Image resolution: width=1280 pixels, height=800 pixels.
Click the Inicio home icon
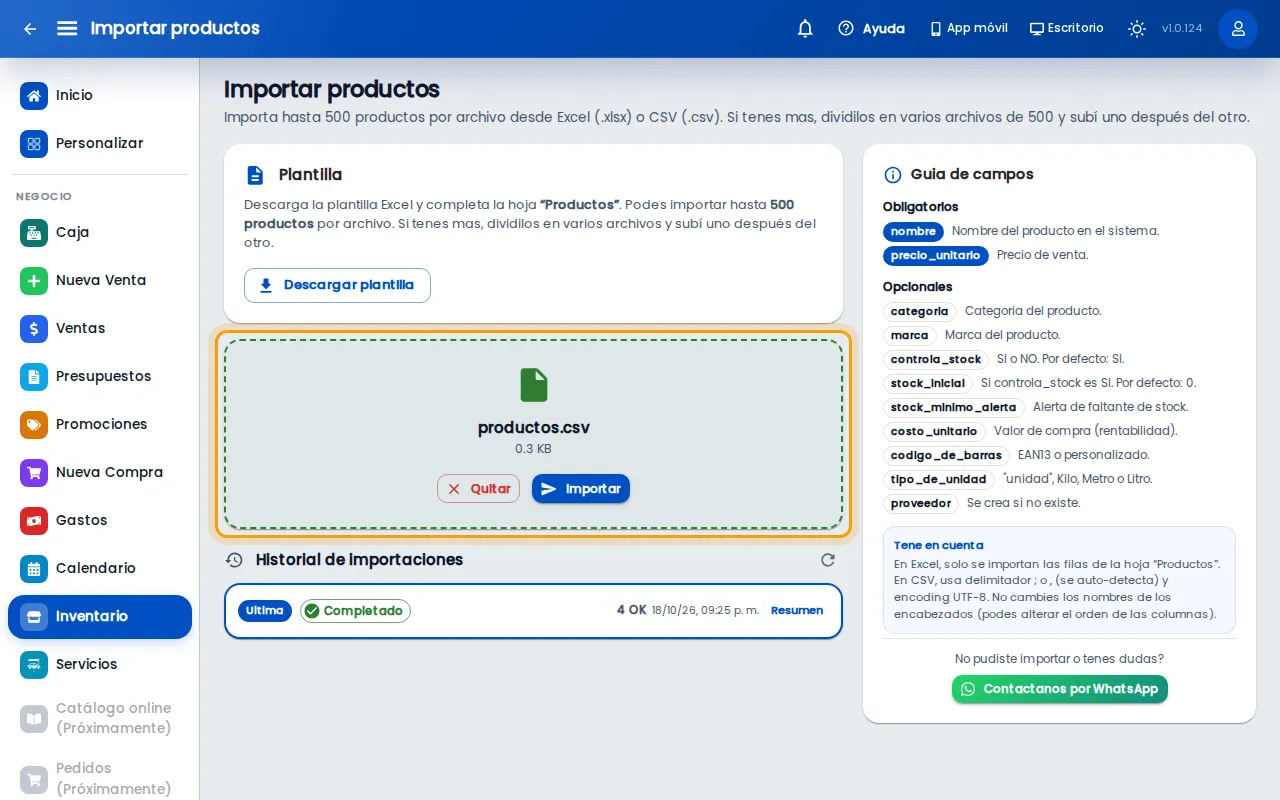[x=34, y=96]
